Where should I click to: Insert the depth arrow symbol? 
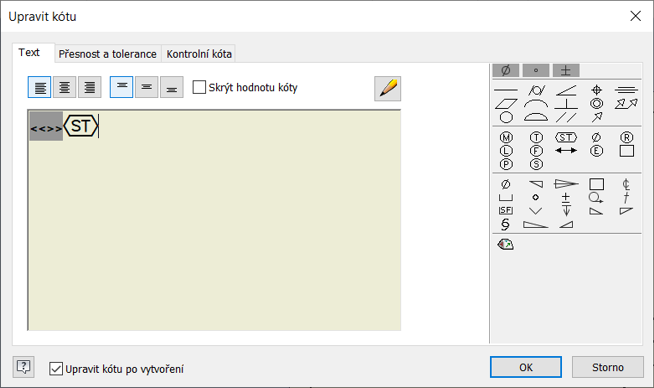pyautogui.click(x=566, y=211)
